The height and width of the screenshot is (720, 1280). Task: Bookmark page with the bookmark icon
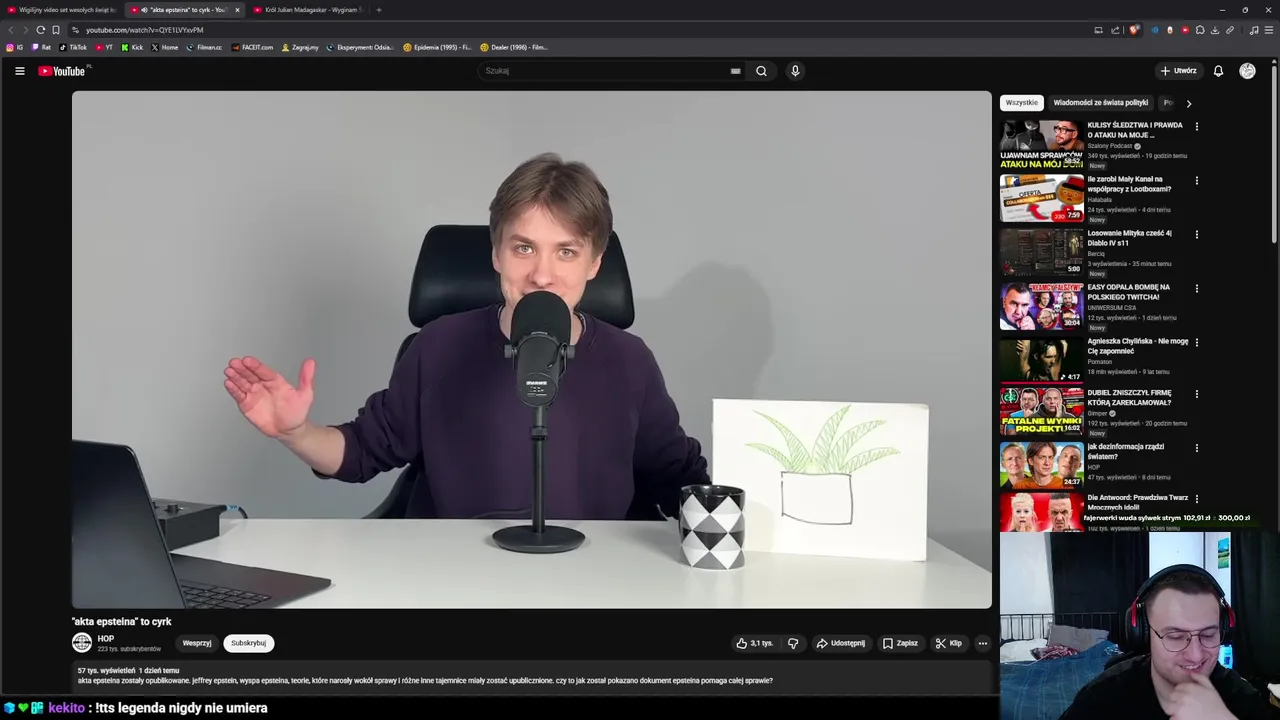56,30
